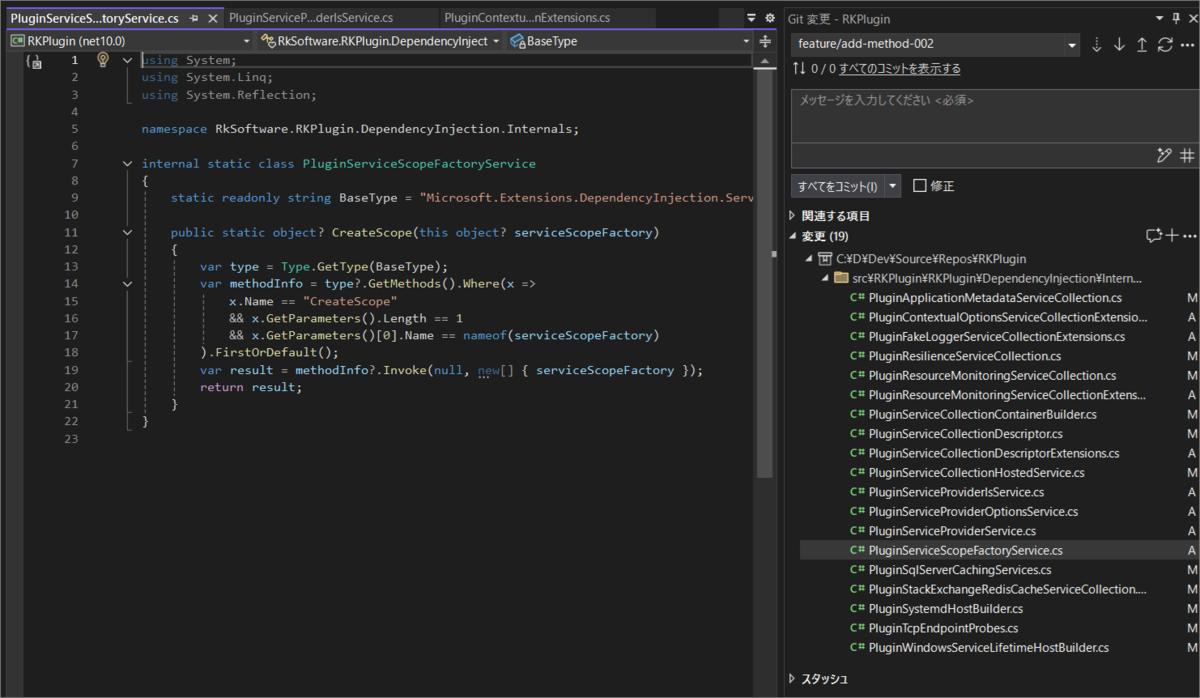
Task: Collapse the repository root tree node
Action: click(810, 258)
